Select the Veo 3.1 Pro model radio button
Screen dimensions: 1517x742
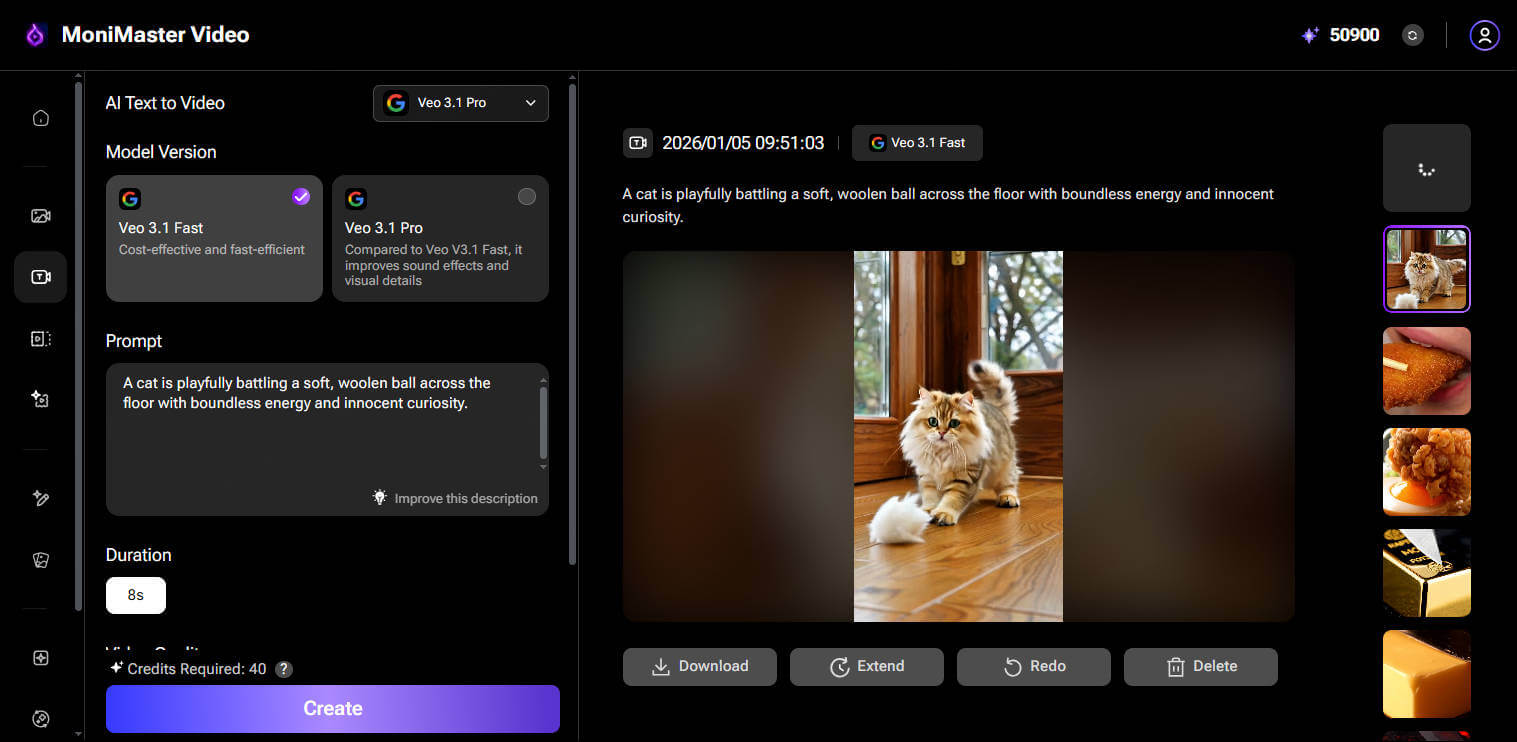tap(527, 197)
